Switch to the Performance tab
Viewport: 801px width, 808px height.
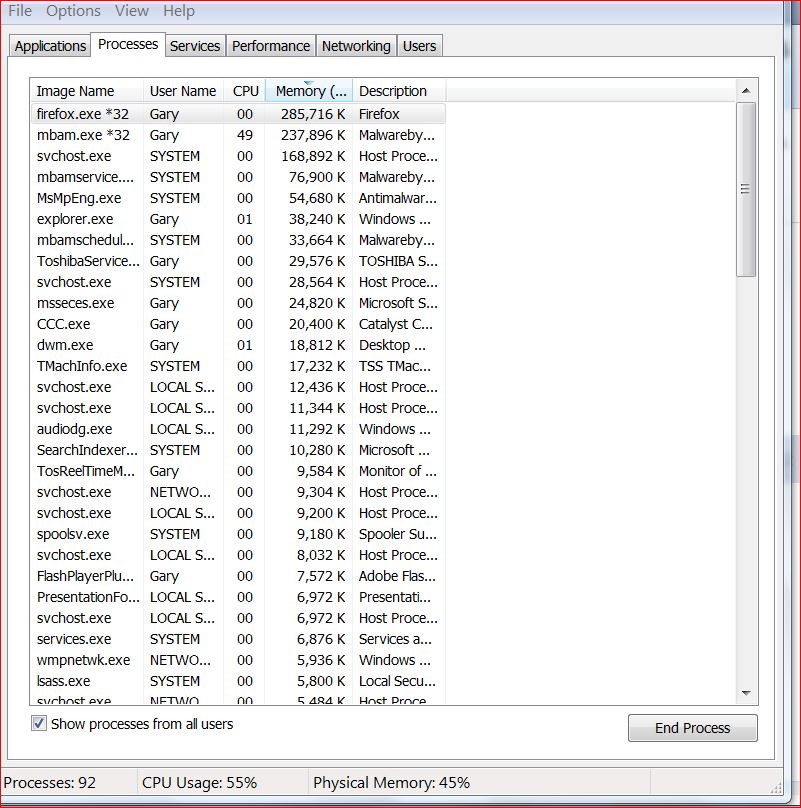(x=271, y=46)
